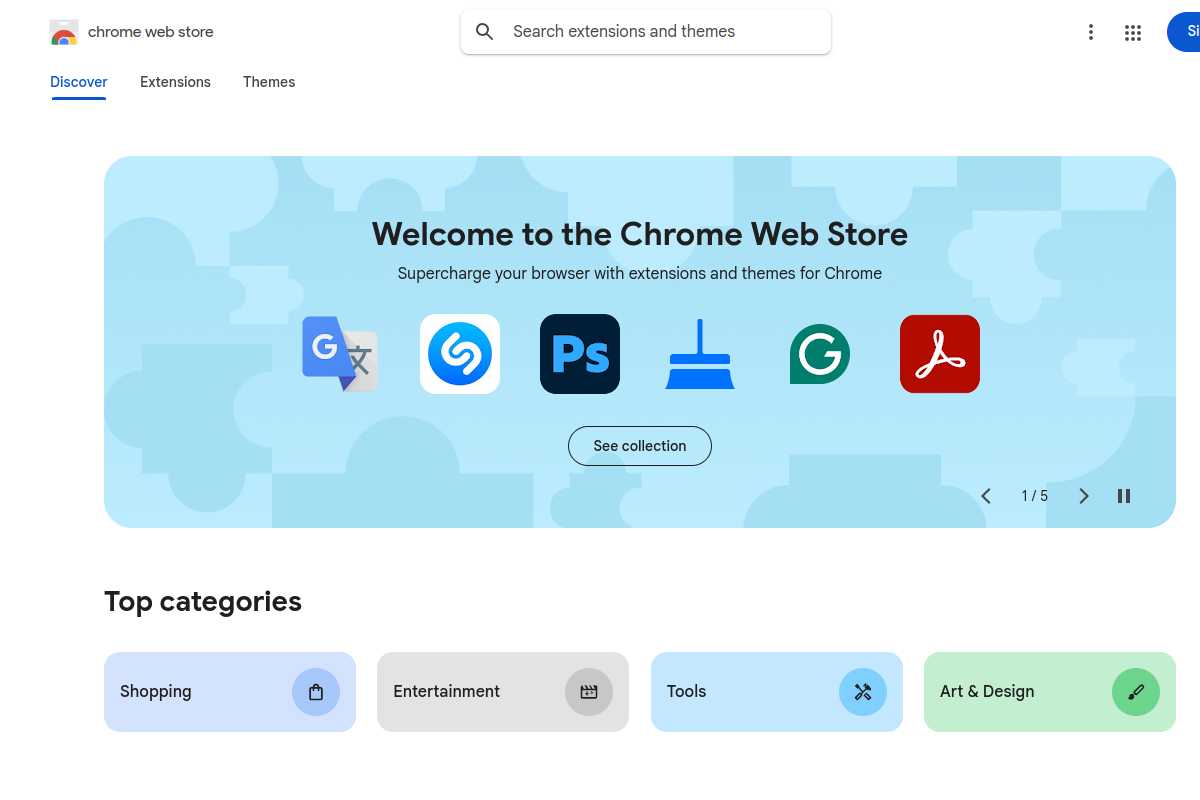
Task: Go to the previous carousel slide
Action: (986, 496)
